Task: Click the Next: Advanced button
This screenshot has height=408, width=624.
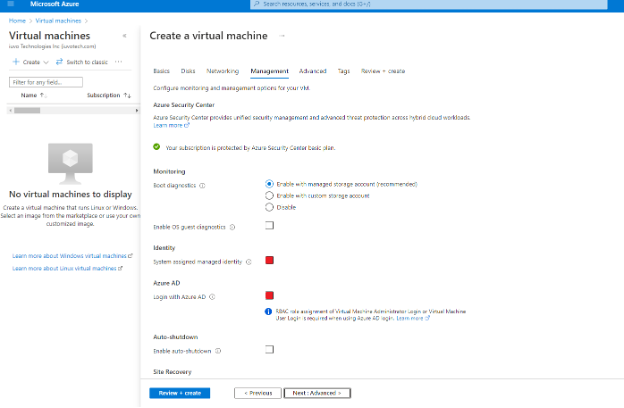Action: 317,393
